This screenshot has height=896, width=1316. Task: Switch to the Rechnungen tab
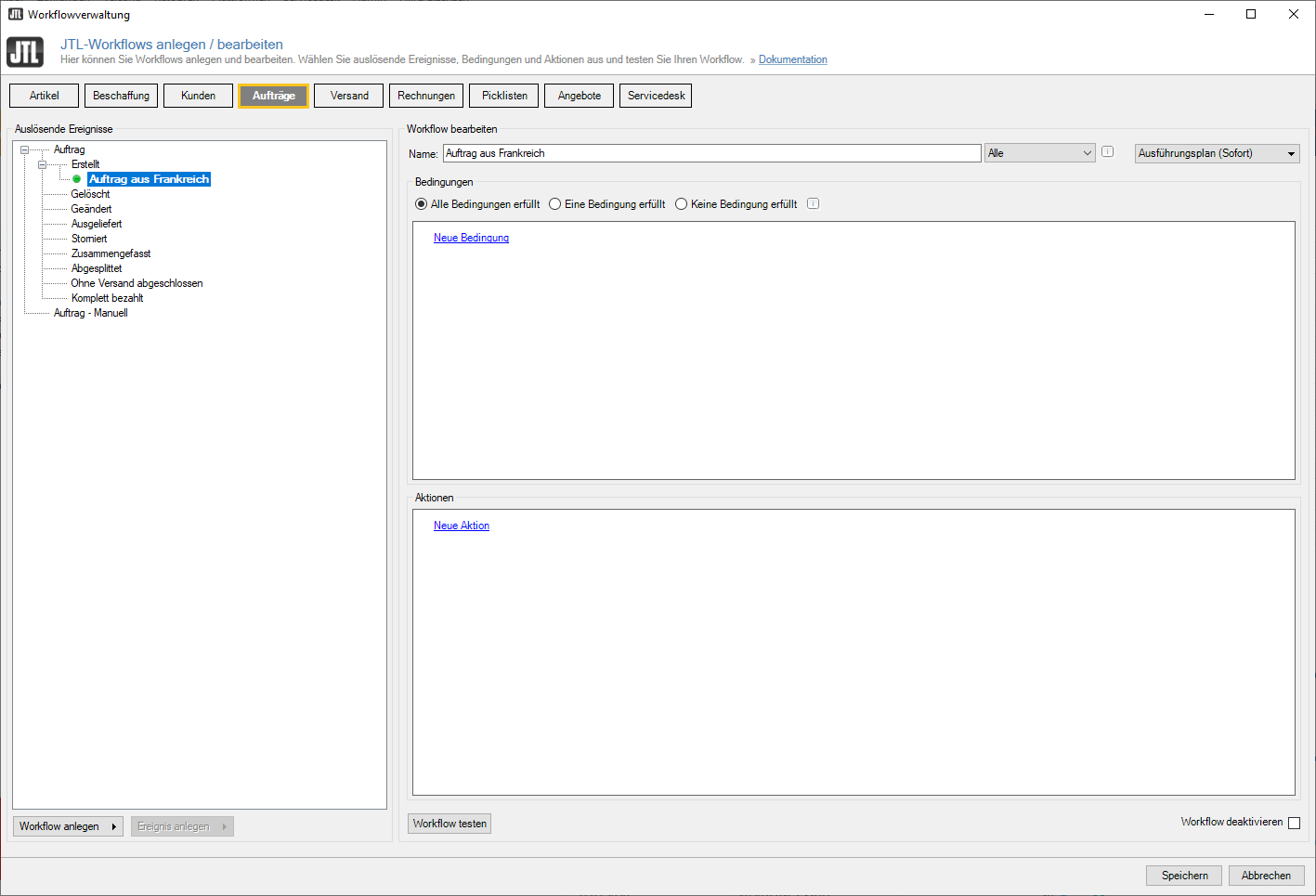coord(426,96)
